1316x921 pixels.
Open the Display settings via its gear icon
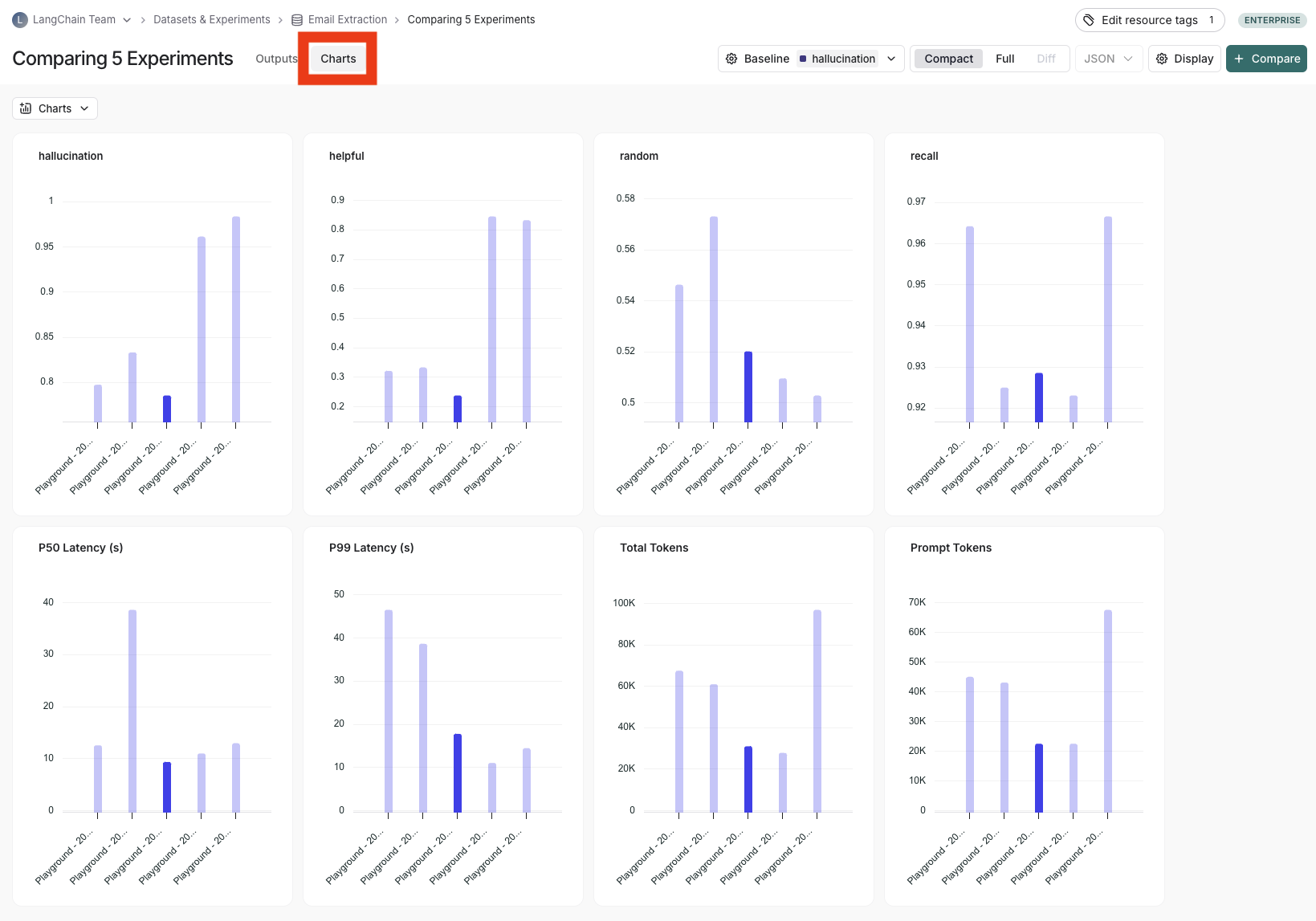coord(1161,58)
